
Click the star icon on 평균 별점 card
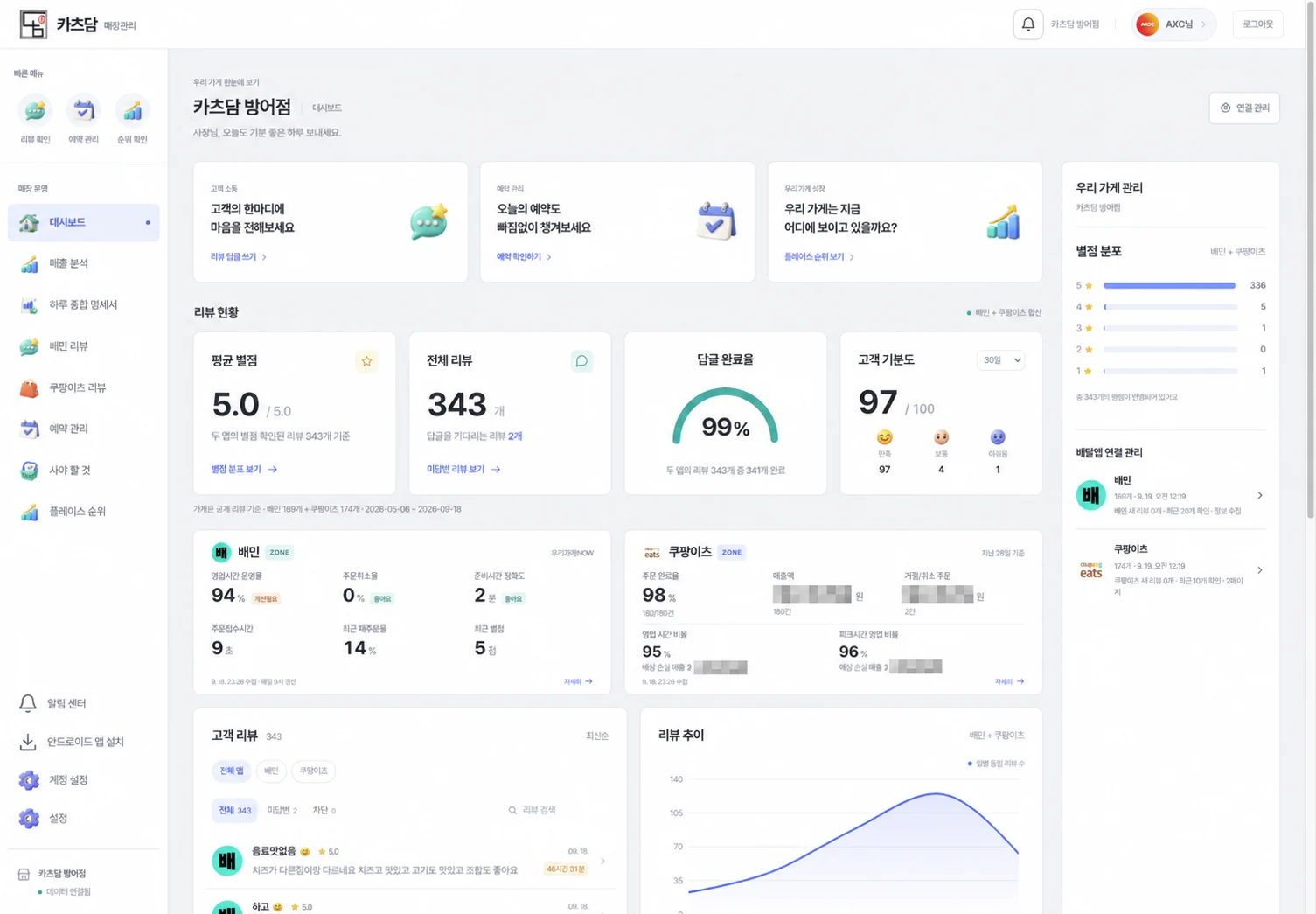click(x=366, y=360)
